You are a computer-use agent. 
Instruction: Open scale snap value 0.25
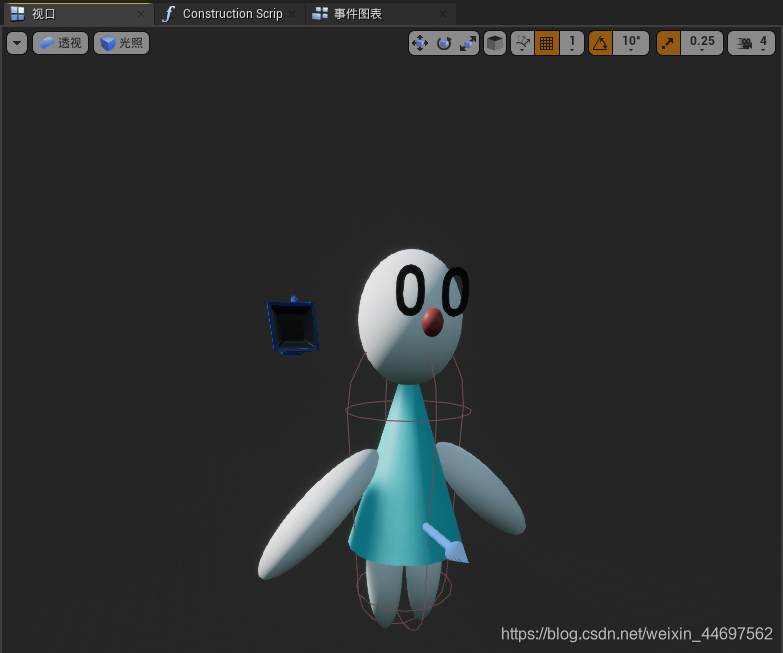click(x=702, y=43)
